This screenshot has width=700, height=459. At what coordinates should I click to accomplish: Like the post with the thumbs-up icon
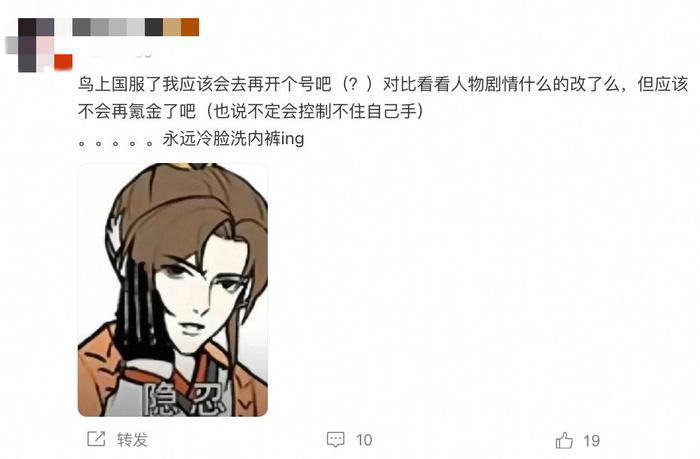(564, 440)
